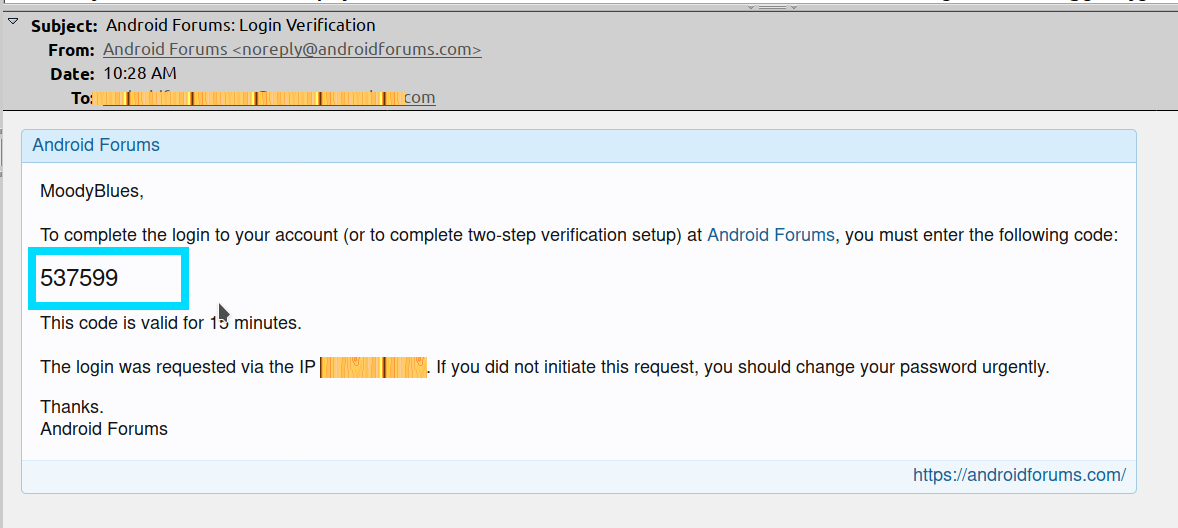Click the subject text Android Forums: Login Verification
Image resolution: width=1178 pixels, height=528 pixels.
(x=241, y=26)
